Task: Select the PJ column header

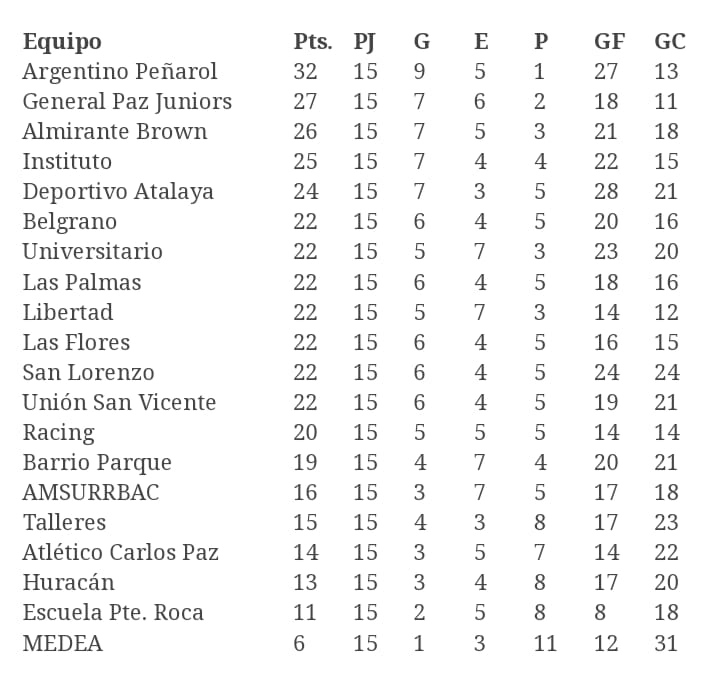Action: click(x=365, y=42)
